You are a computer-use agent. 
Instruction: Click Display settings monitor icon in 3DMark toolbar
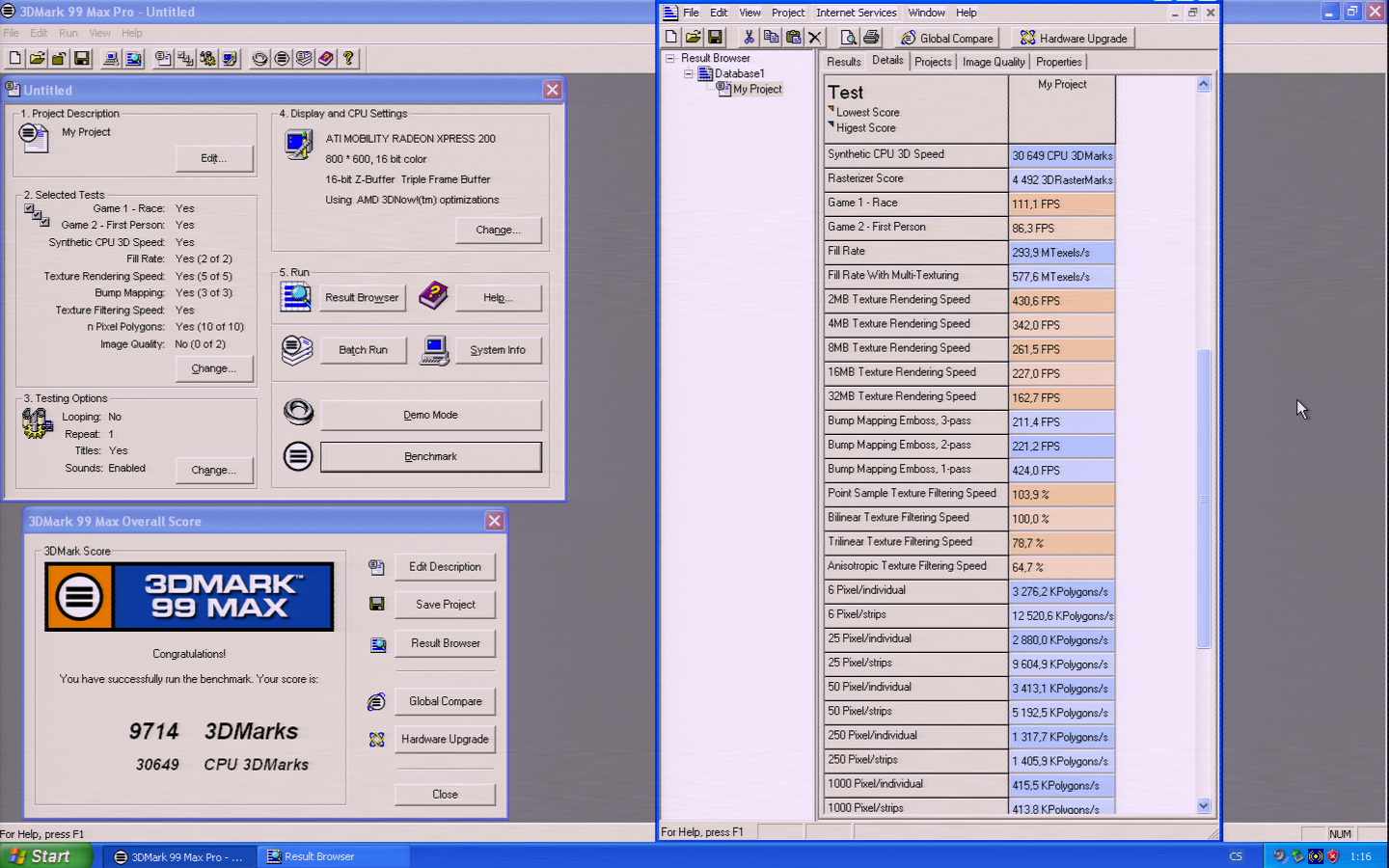click(230, 58)
